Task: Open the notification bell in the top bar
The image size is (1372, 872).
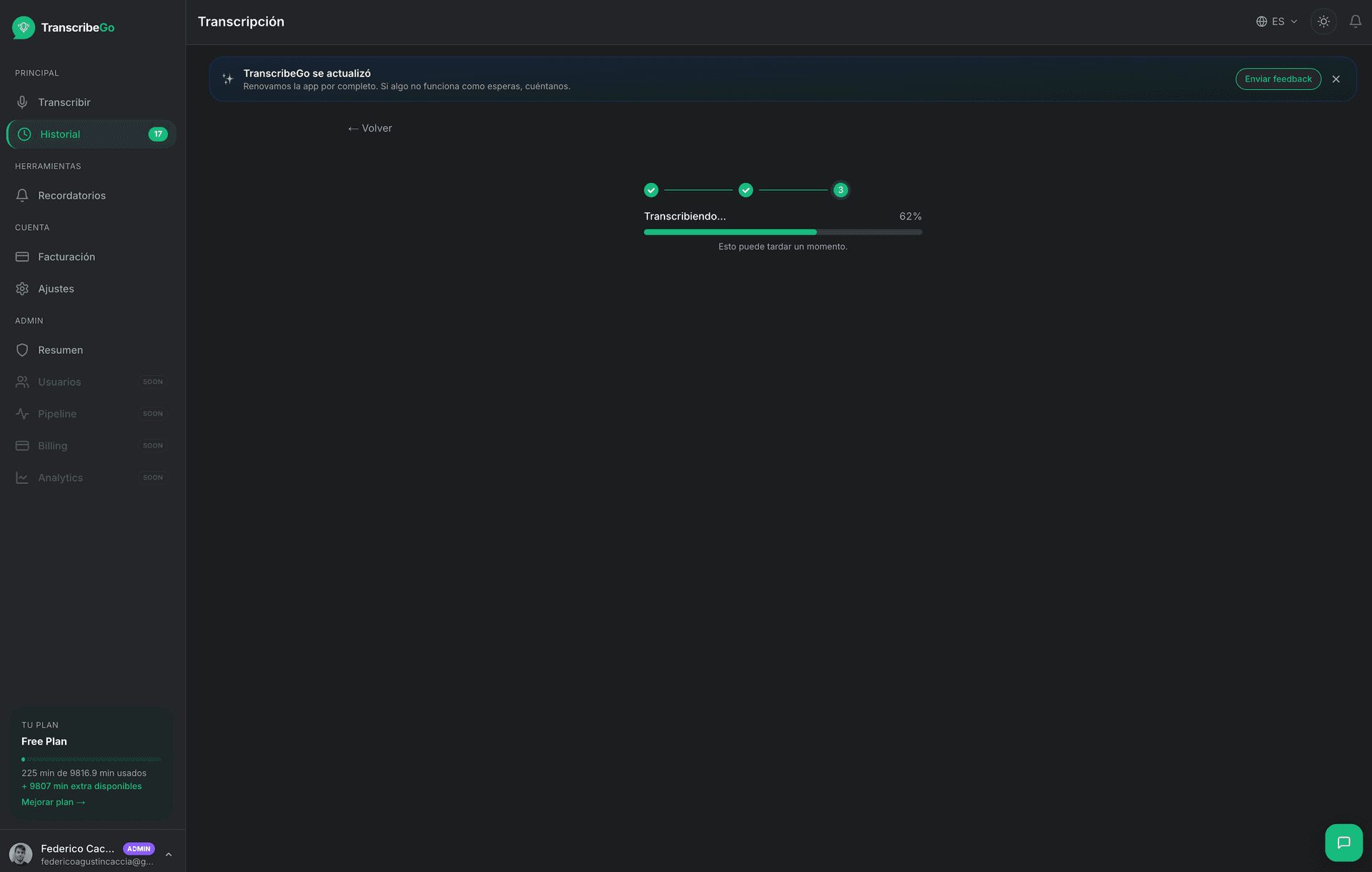Action: click(x=1356, y=21)
